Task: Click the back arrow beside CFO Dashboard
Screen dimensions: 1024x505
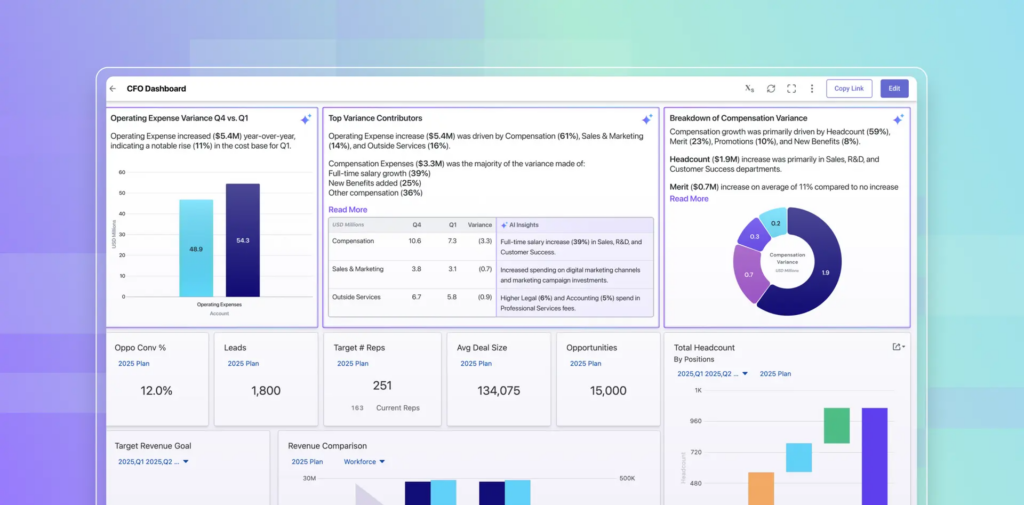Action: click(113, 89)
